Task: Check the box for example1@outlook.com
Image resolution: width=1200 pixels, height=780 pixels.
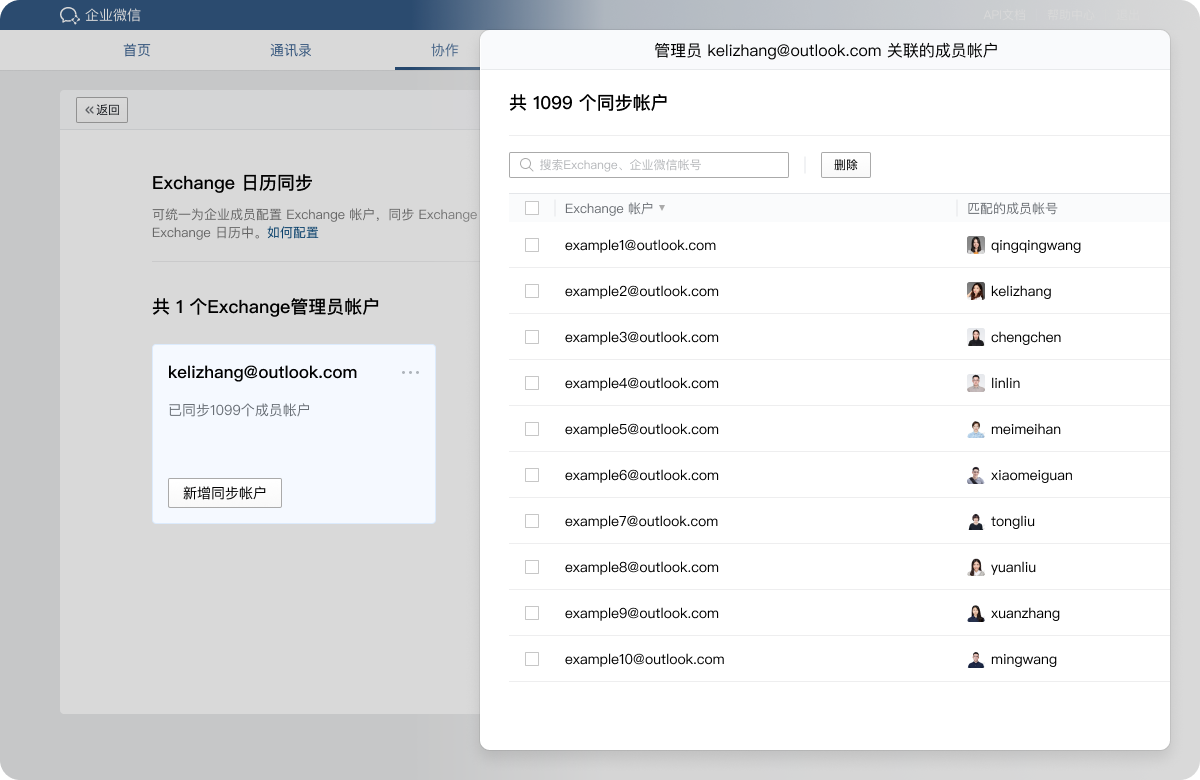Action: [532, 245]
